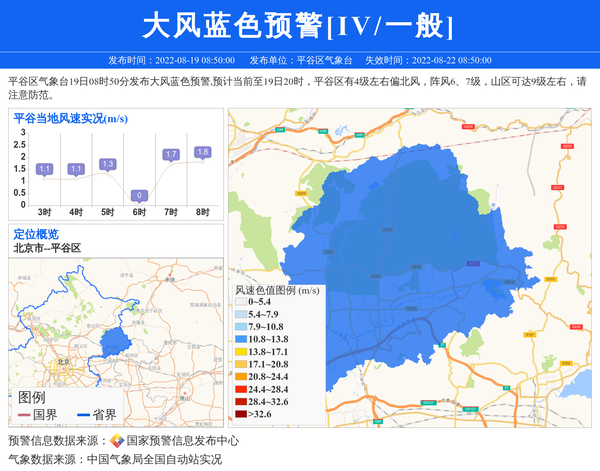Screen dimensions: 600x471
Task: Click the 1.1 data marker at 3时
Action: coord(44,169)
